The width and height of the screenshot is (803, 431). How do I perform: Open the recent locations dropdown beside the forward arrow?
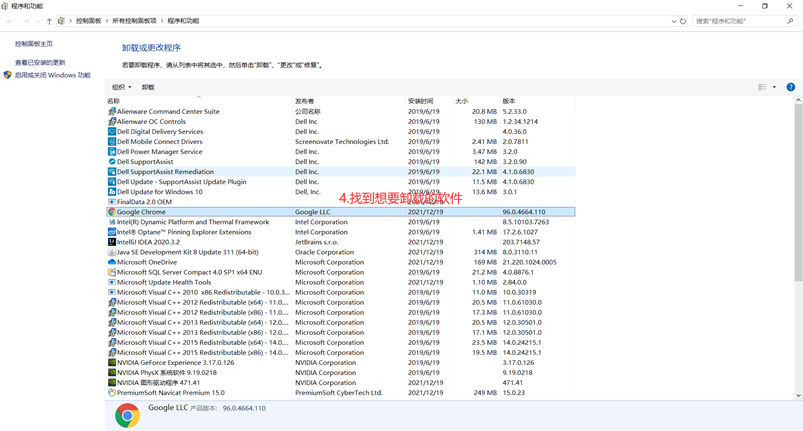pyautogui.click(x=38, y=21)
